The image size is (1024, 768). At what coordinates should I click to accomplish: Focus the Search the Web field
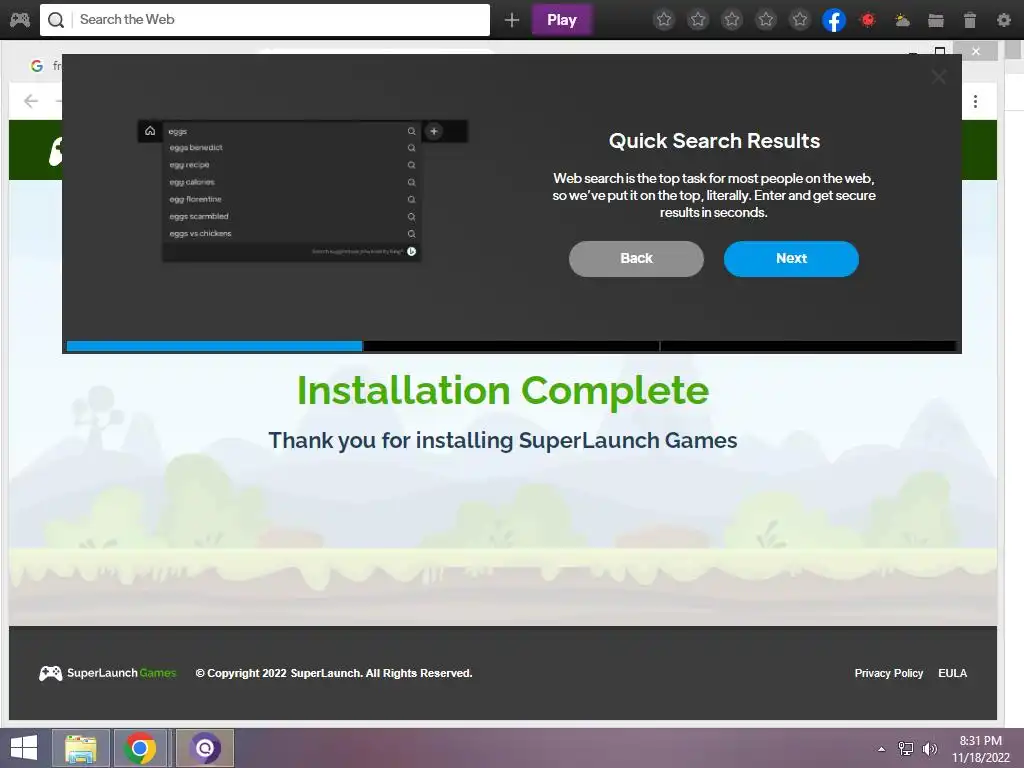tap(265, 20)
